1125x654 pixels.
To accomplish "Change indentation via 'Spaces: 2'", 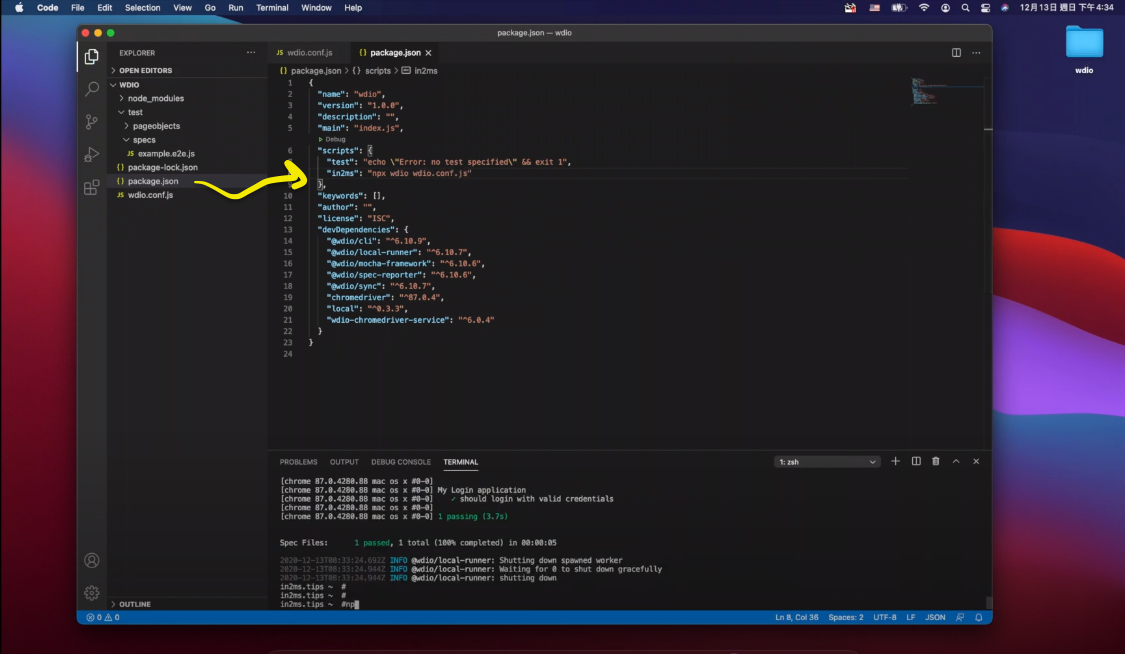I will [846, 617].
